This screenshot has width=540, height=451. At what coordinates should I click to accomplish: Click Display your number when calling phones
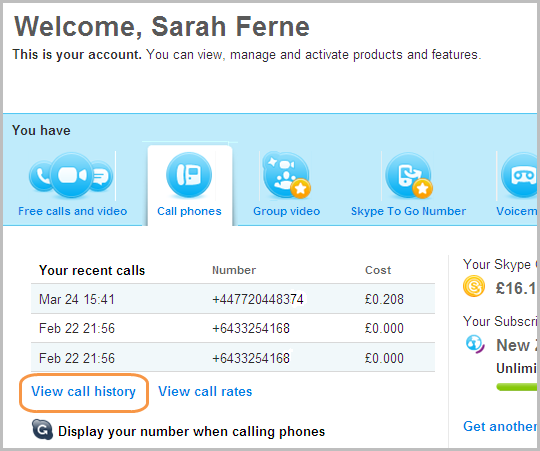(x=191, y=432)
